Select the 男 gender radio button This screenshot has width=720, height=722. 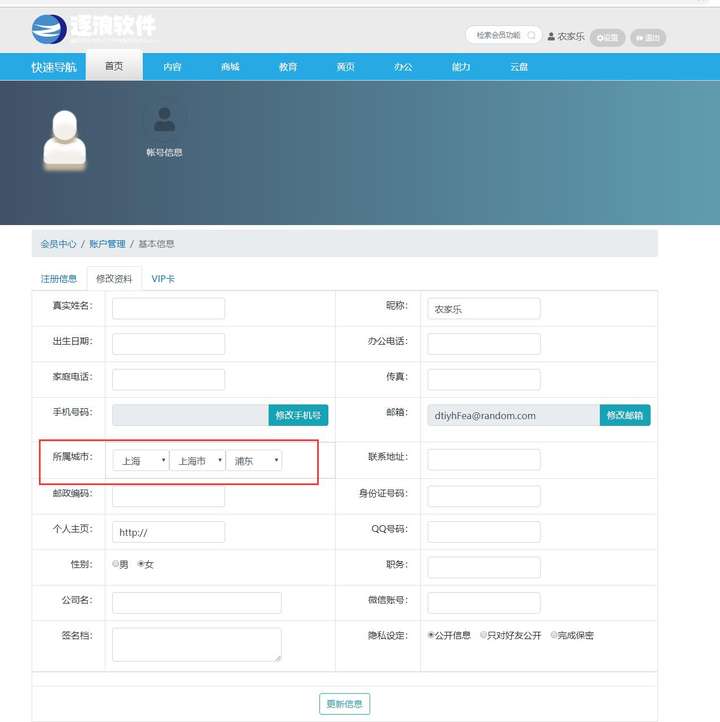tap(115, 564)
